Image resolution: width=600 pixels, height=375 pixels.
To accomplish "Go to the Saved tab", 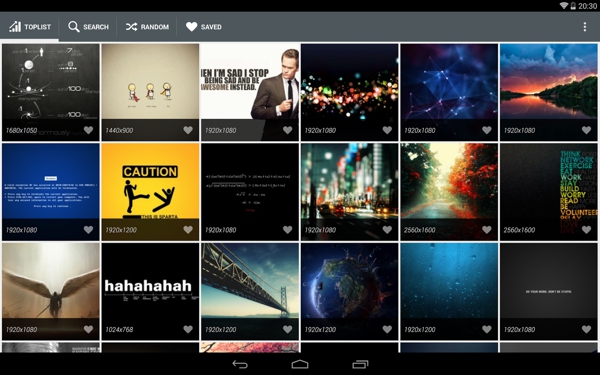I will (x=204, y=27).
